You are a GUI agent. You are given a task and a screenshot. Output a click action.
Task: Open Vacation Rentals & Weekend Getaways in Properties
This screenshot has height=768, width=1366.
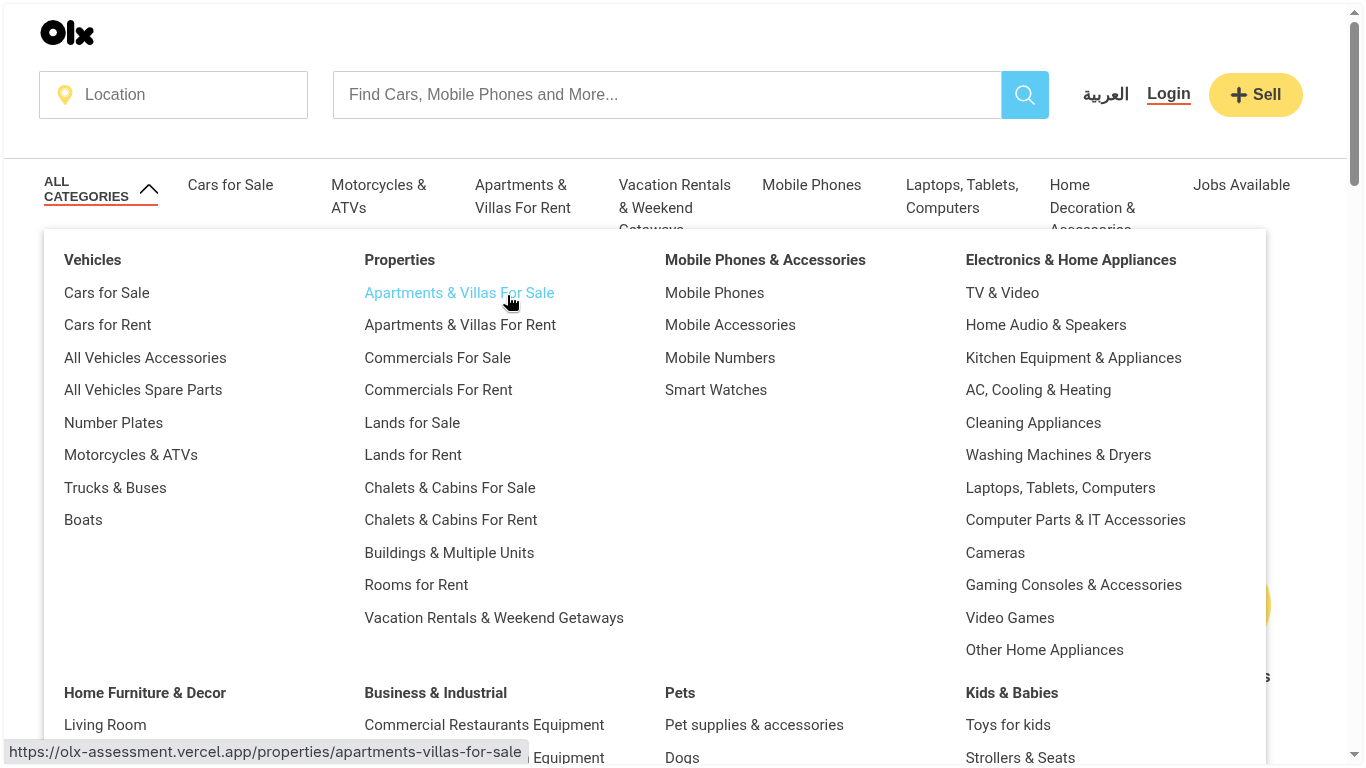point(494,618)
